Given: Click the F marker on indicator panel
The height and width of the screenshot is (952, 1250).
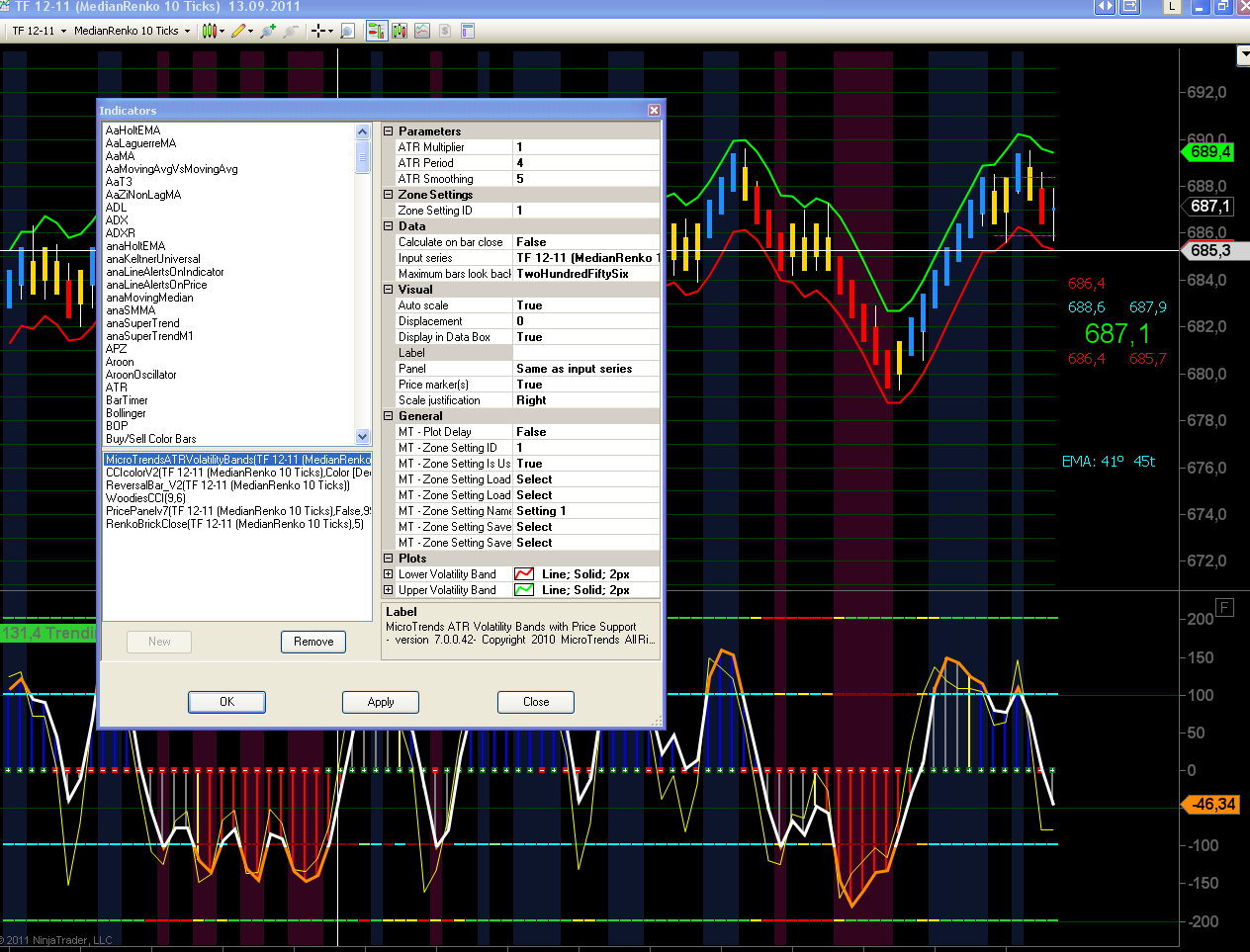Looking at the screenshot, I should (1225, 607).
